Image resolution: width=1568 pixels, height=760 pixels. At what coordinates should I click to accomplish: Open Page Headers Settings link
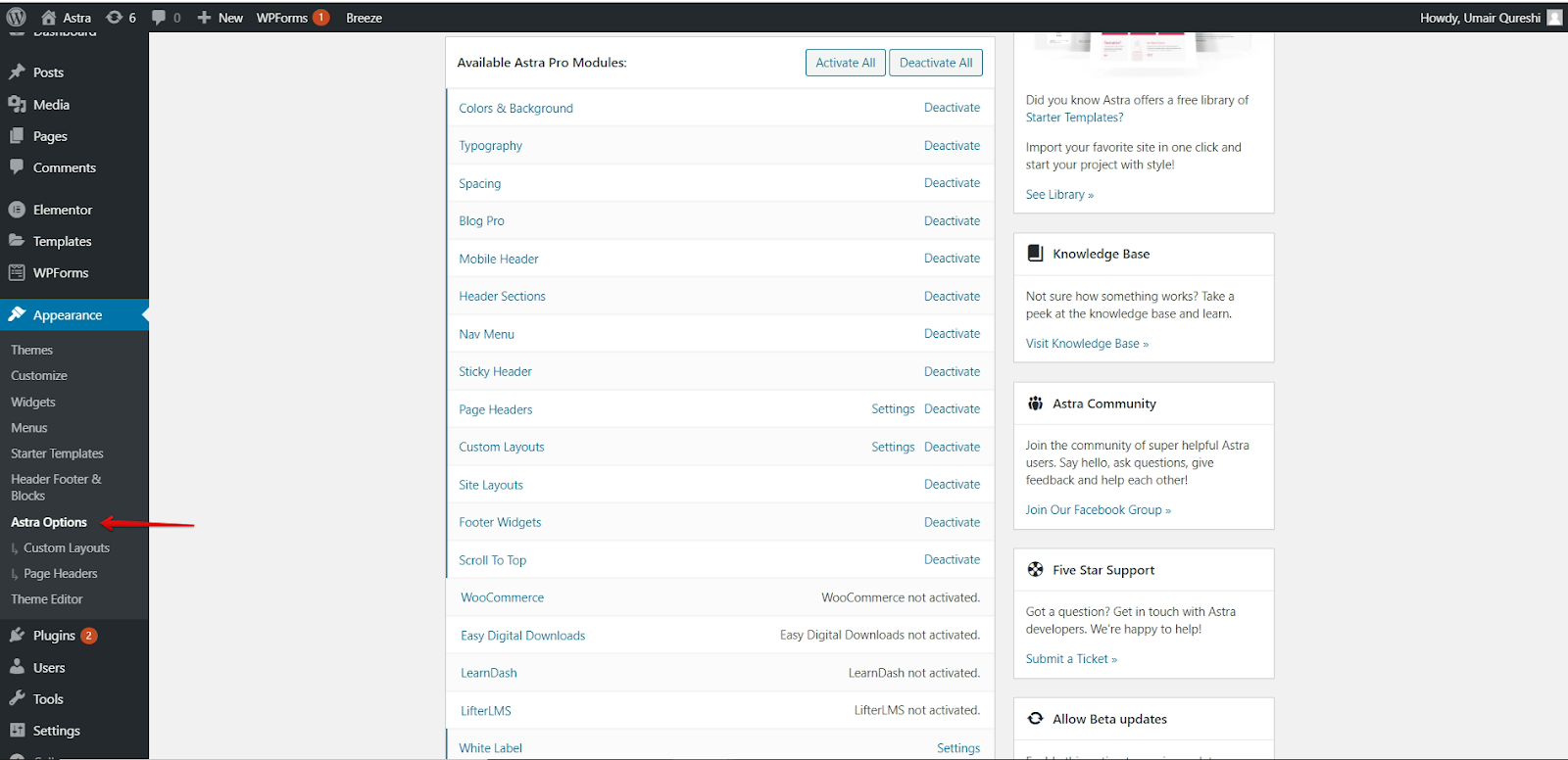893,409
